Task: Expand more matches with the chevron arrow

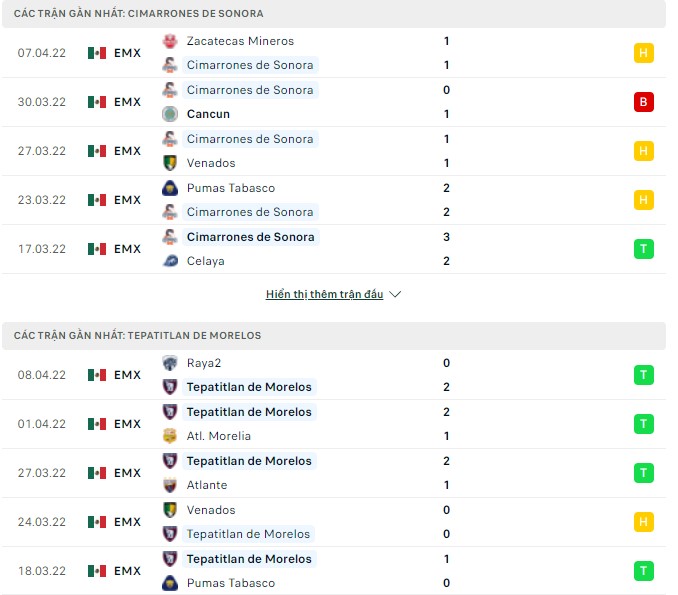Action: [395, 295]
